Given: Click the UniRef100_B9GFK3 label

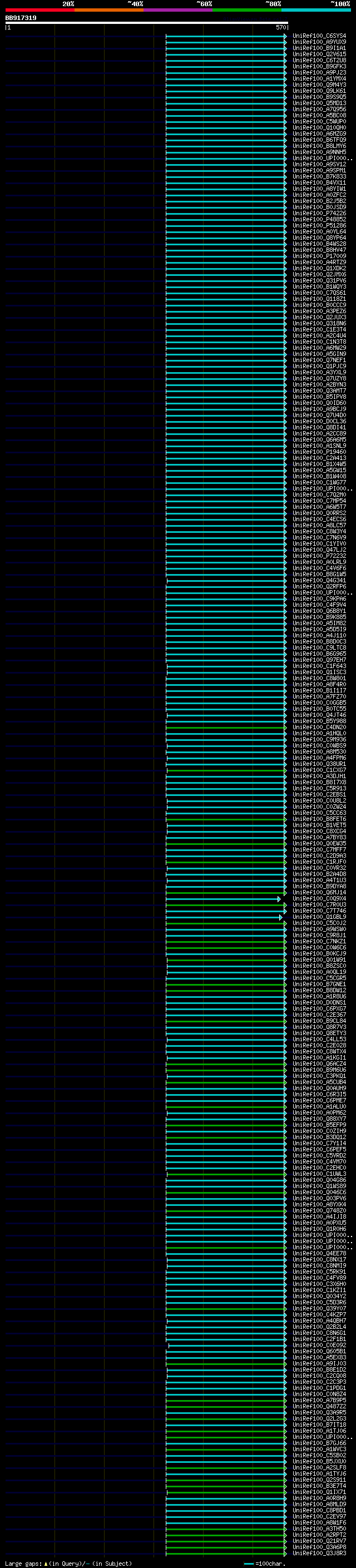Looking at the screenshot, I should (x=319, y=66).
